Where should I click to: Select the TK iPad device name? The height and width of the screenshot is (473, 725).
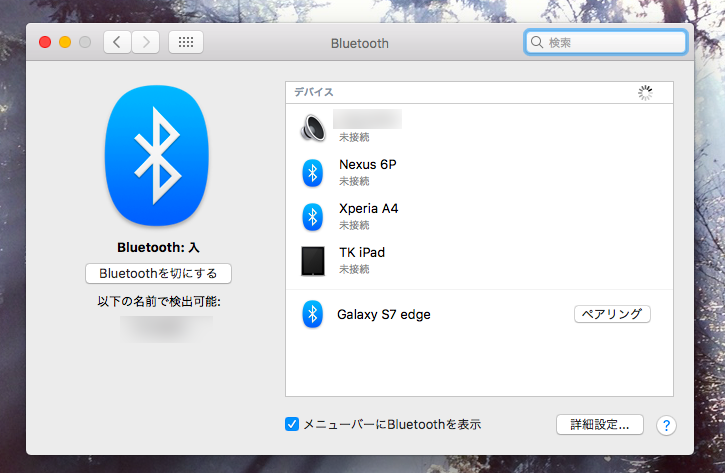[x=362, y=252]
